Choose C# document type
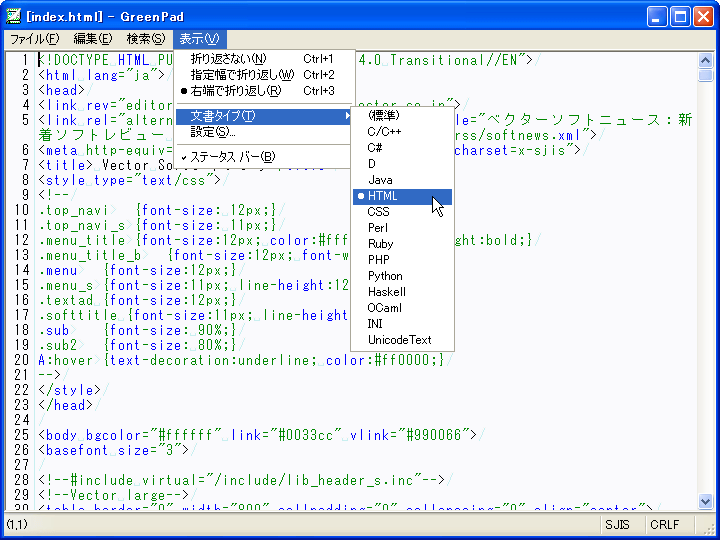This screenshot has width=720, height=540. click(x=402, y=148)
